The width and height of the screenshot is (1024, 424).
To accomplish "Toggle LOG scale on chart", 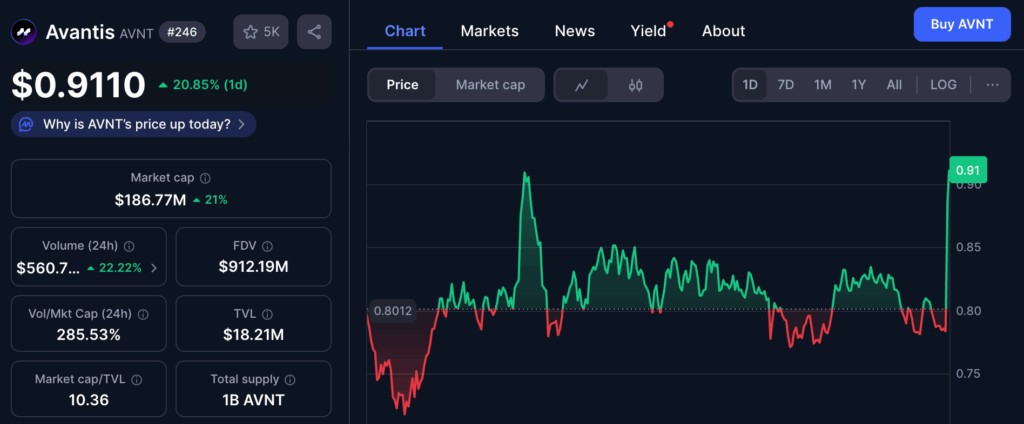I will [943, 85].
